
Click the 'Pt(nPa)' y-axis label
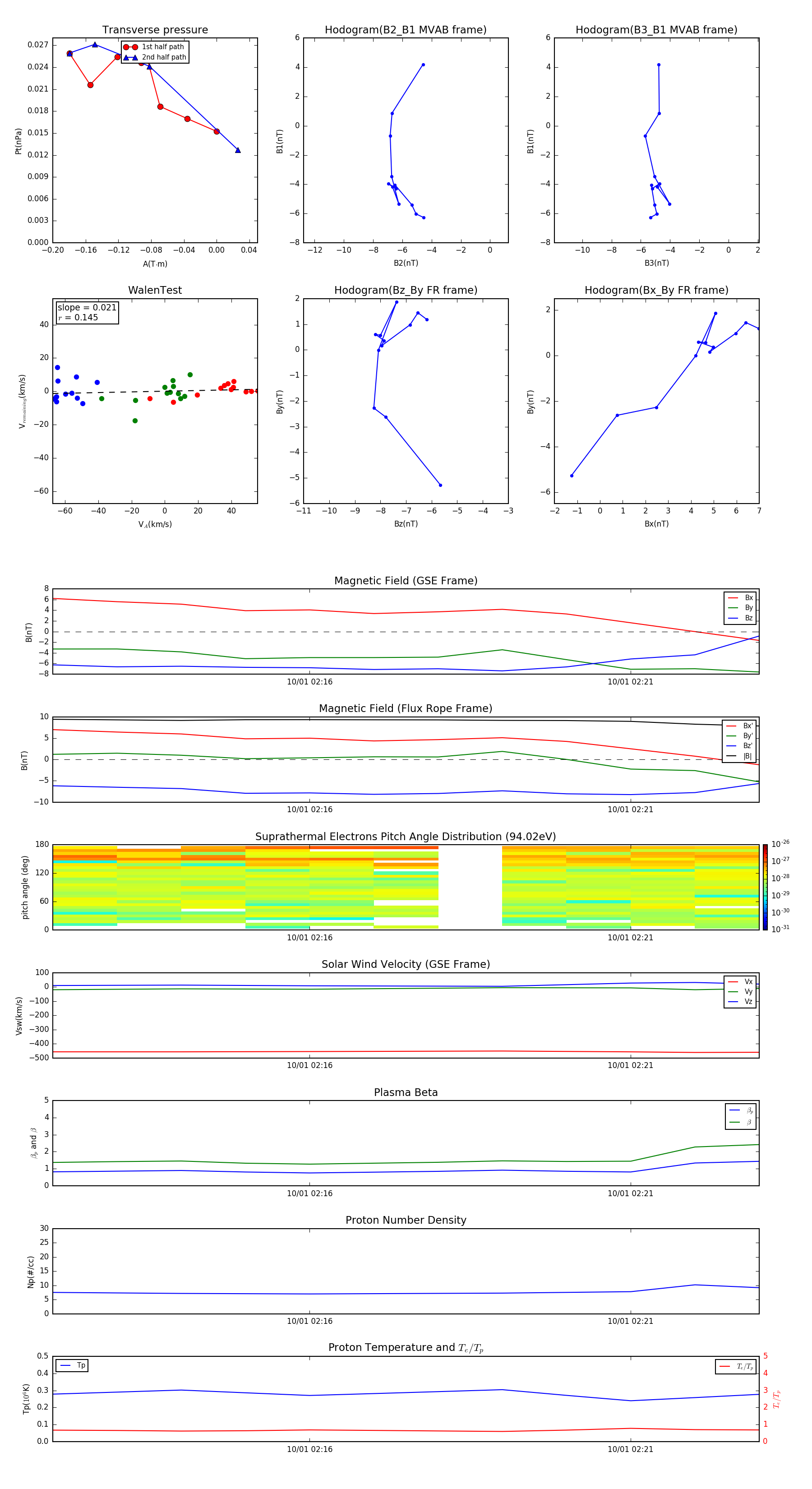click(x=18, y=141)
